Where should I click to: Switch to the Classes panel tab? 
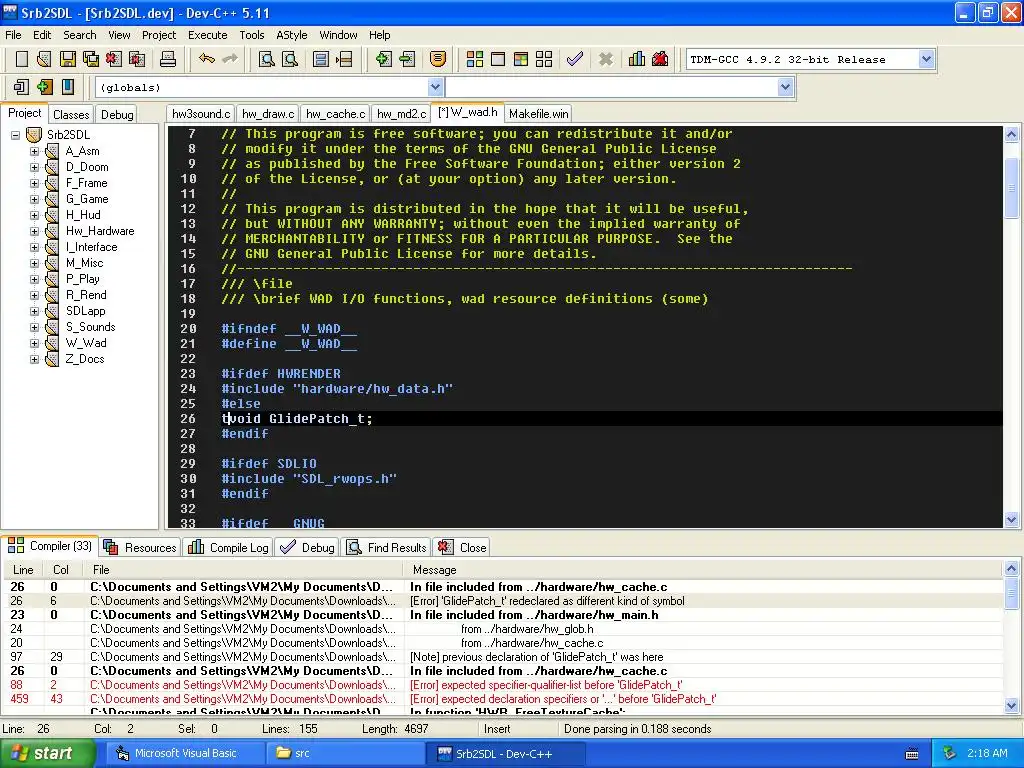click(x=71, y=114)
